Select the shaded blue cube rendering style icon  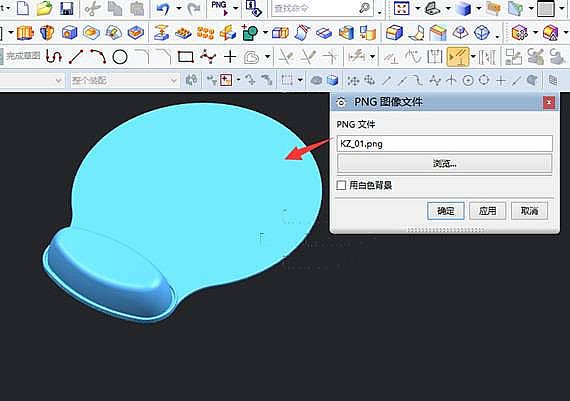click(x=463, y=8)
